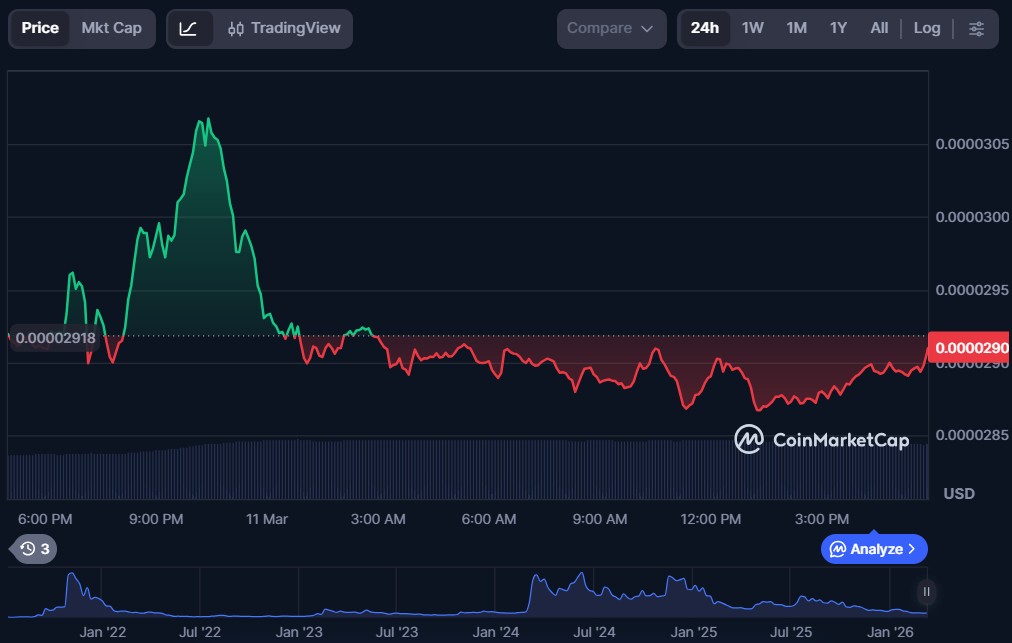Switch to line chart view icon
1012x643 pixels.
coord(189,28)
